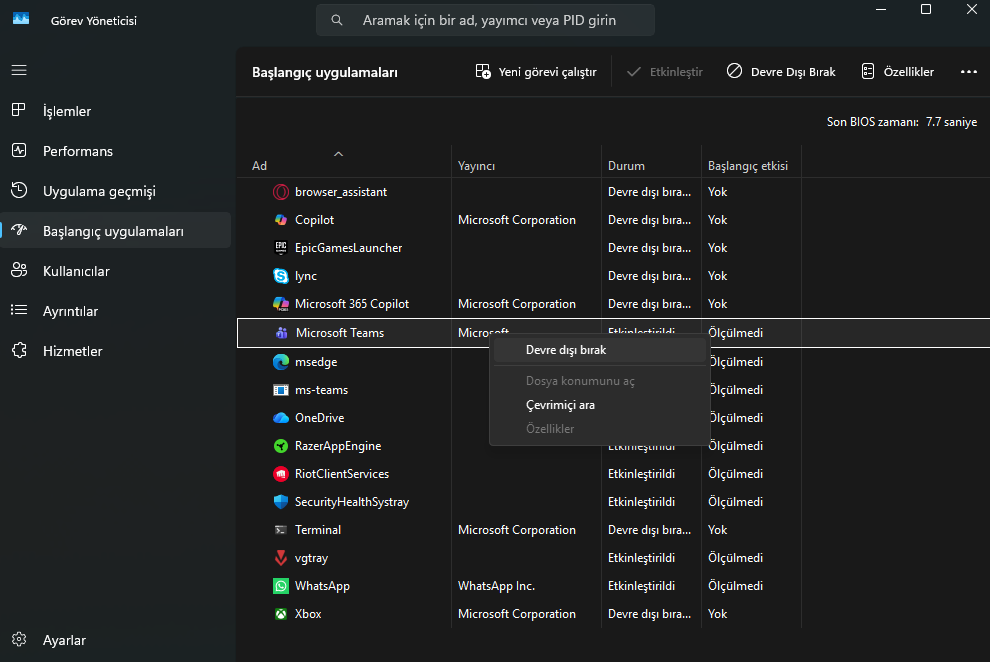Click the Ad column sort arrow
Viewport: 990px width, 662px height.
click(338, 154)
